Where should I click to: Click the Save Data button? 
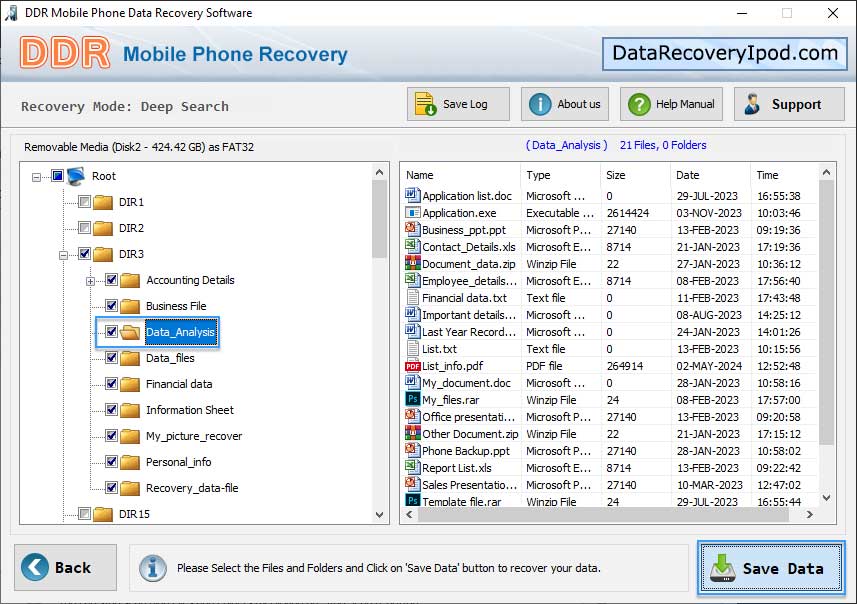[x=771, y=568]
